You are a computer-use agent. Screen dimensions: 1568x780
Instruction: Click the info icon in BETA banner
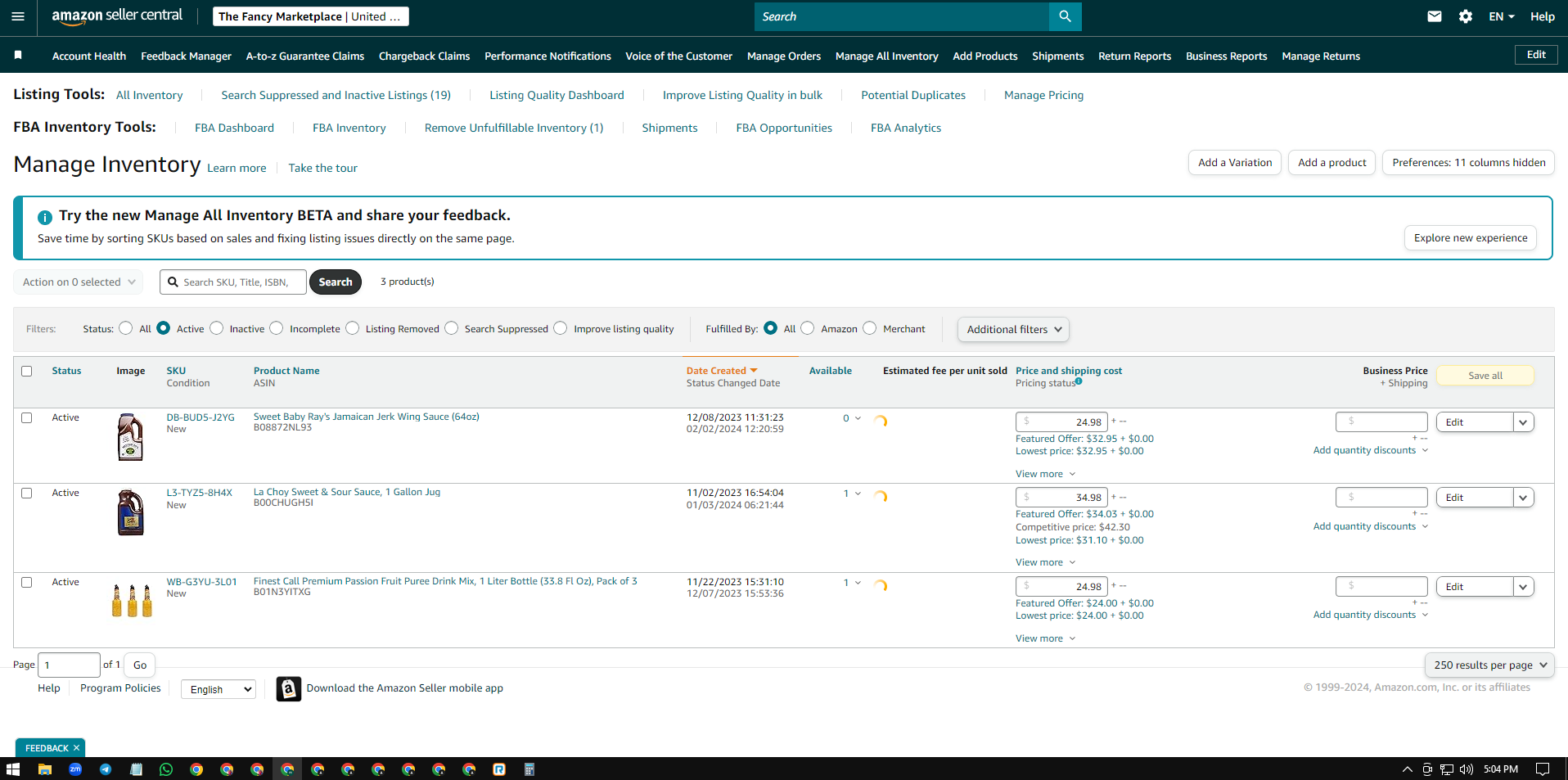(45, 218)
